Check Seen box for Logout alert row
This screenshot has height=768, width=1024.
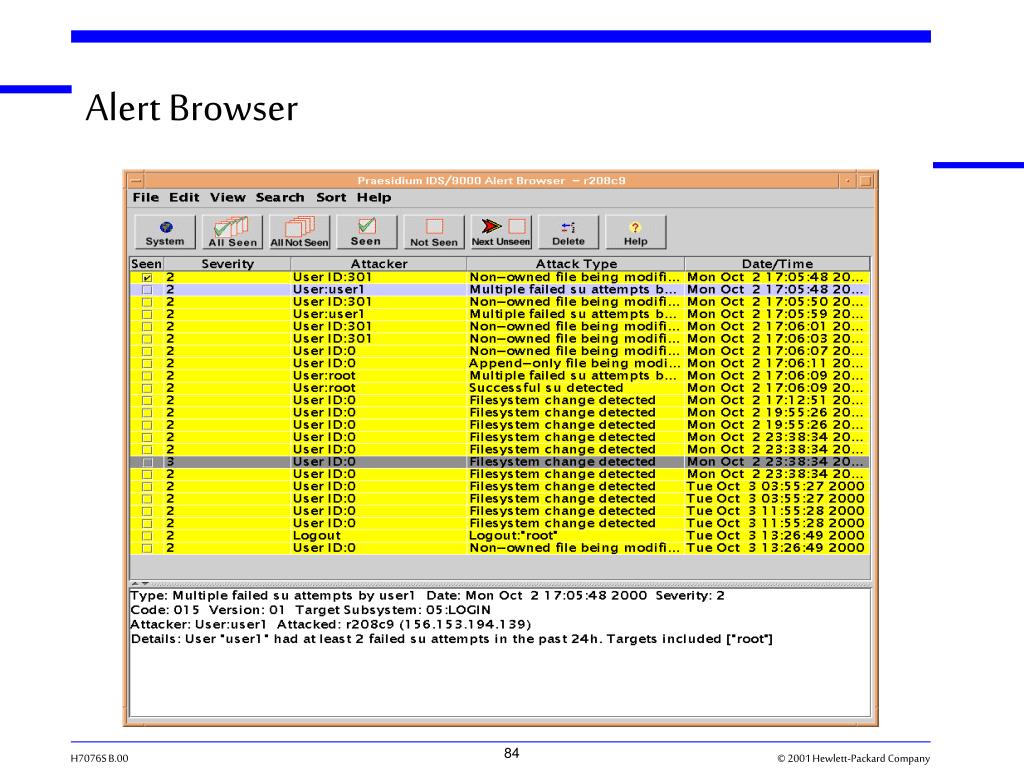point(147,536)
